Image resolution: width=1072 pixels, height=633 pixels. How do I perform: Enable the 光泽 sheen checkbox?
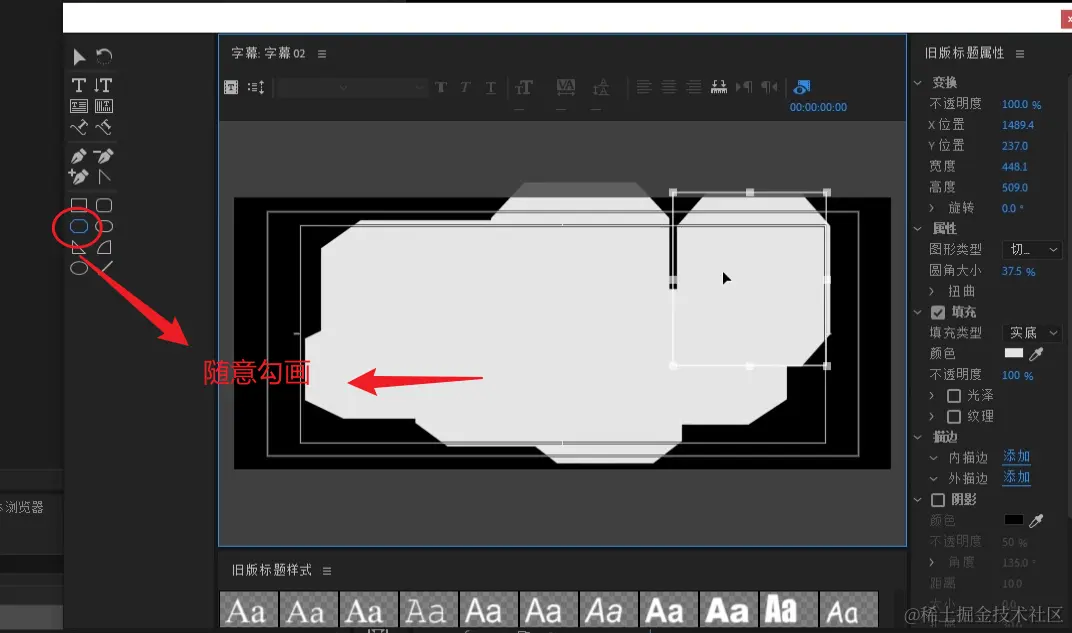point(954,396)
